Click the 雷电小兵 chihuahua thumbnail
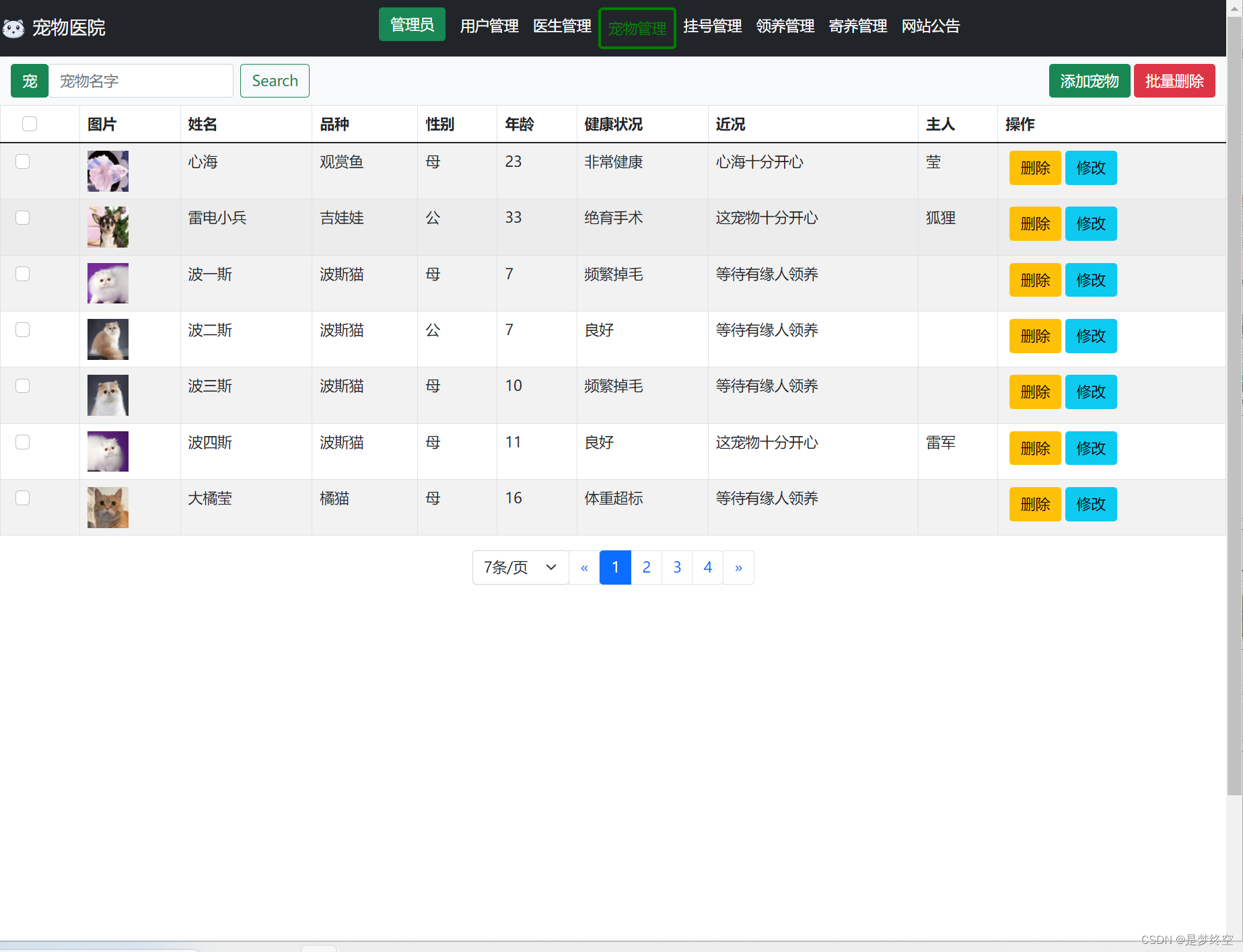 108,227
